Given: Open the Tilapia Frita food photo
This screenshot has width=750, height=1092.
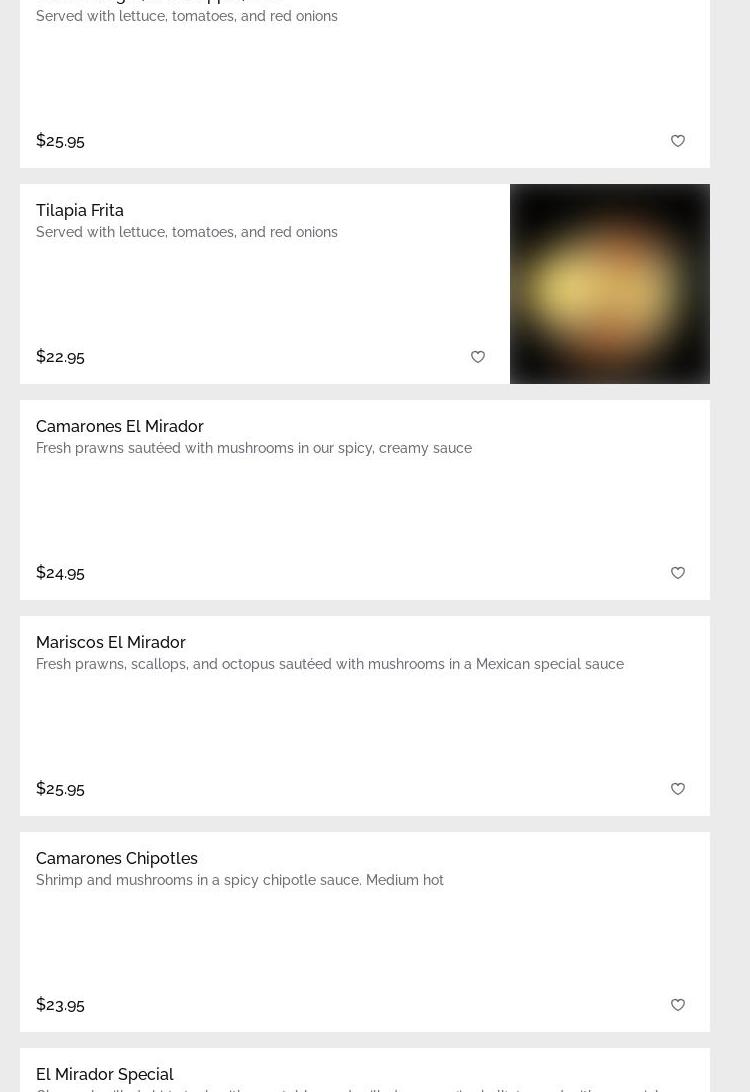Looking at the screenshot, I should [609, 283].
